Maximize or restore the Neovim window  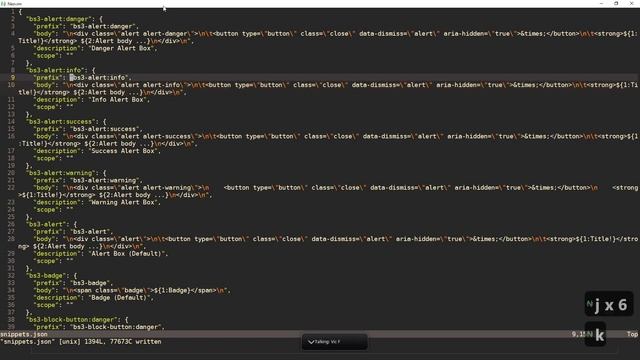pos(616,3)
